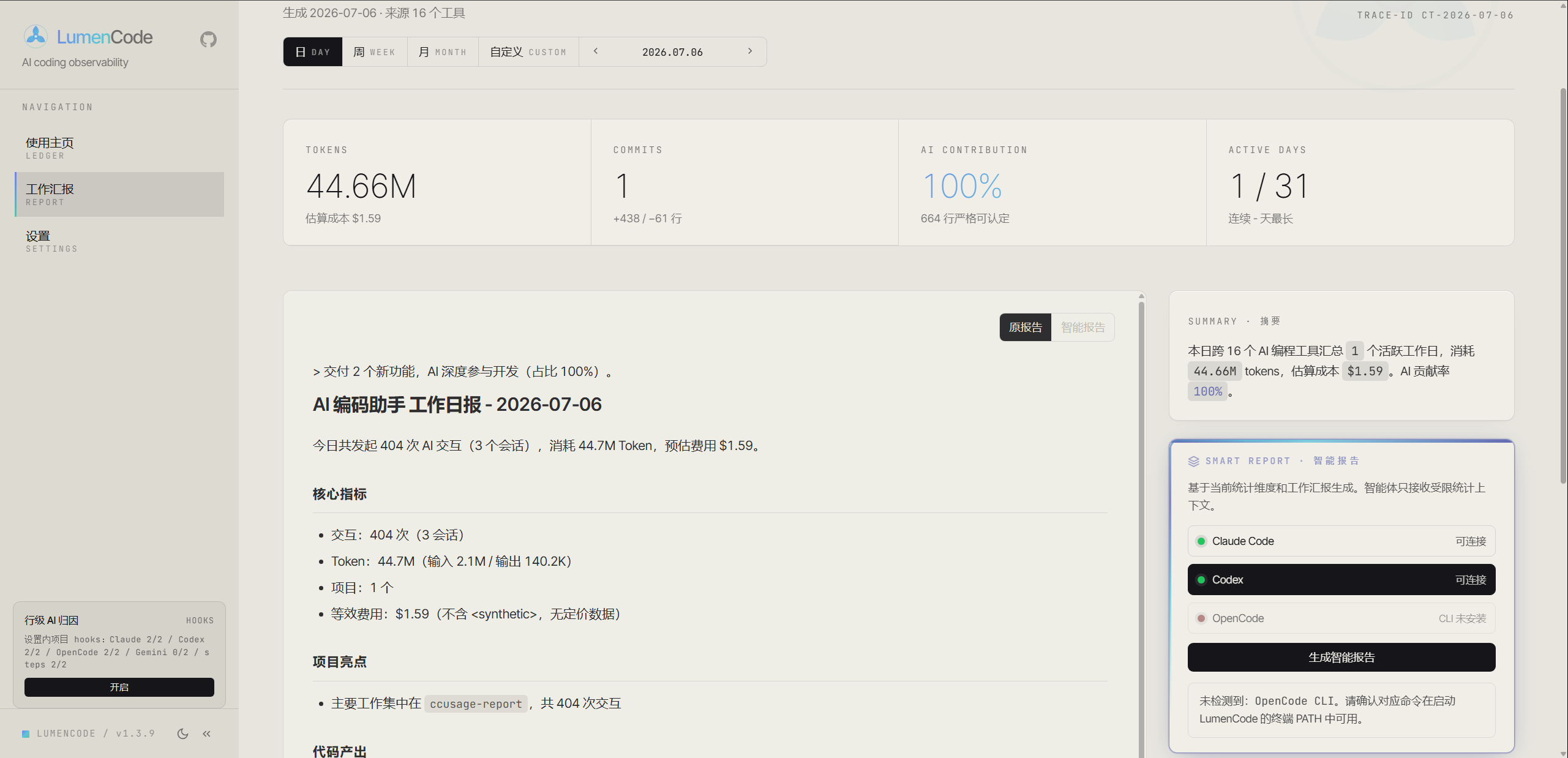
Task: Open the GitHub repository icon
Action: tap(208, 39)
